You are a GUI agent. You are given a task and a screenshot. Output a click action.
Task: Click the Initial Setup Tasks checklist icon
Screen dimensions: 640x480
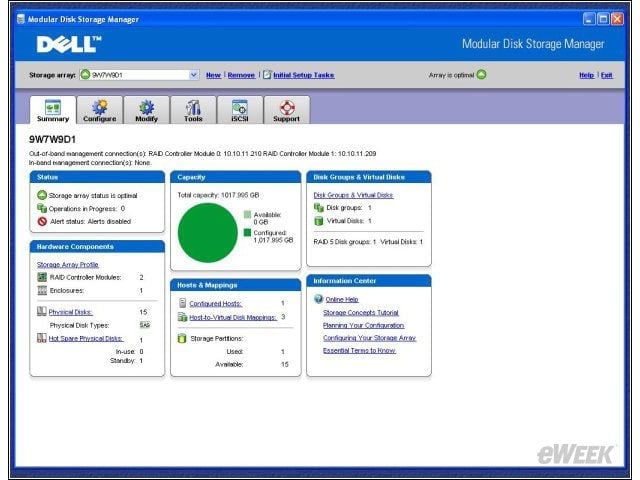[267, 75]
